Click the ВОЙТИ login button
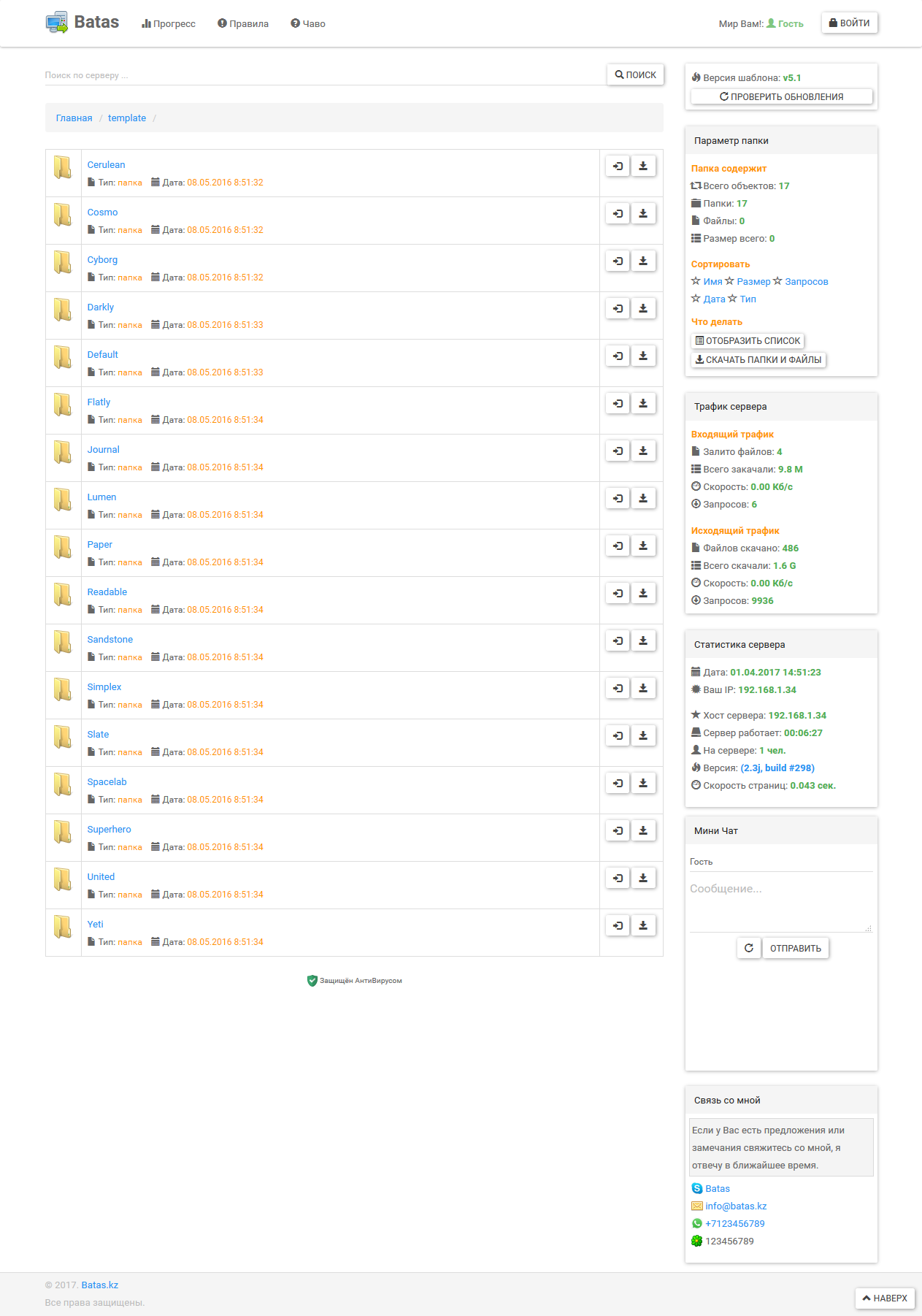Image resolution: width=922 pixels, height=1316 pixels. [850, 23]
